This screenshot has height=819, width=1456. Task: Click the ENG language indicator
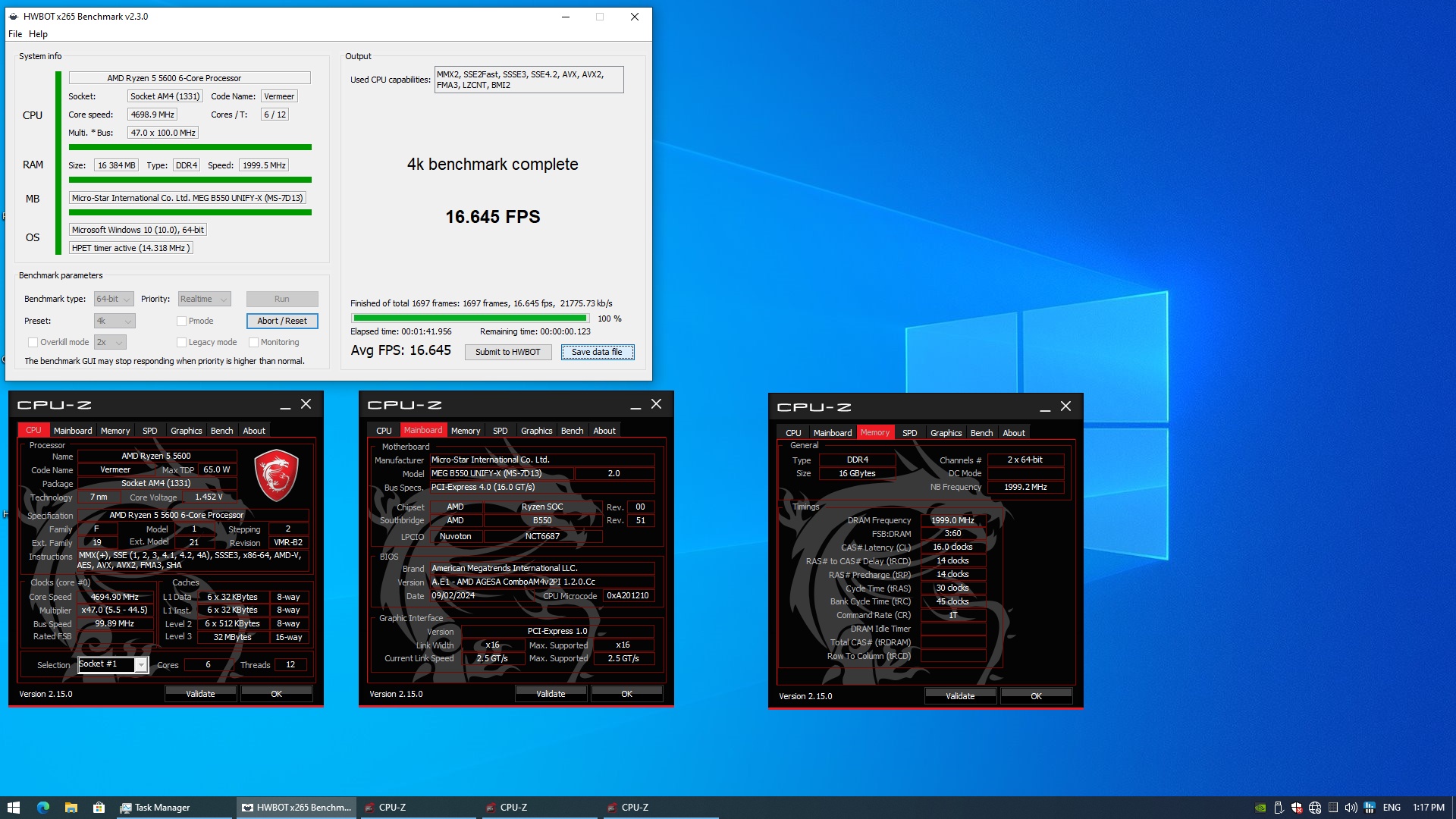click(x=1392, y=808)
